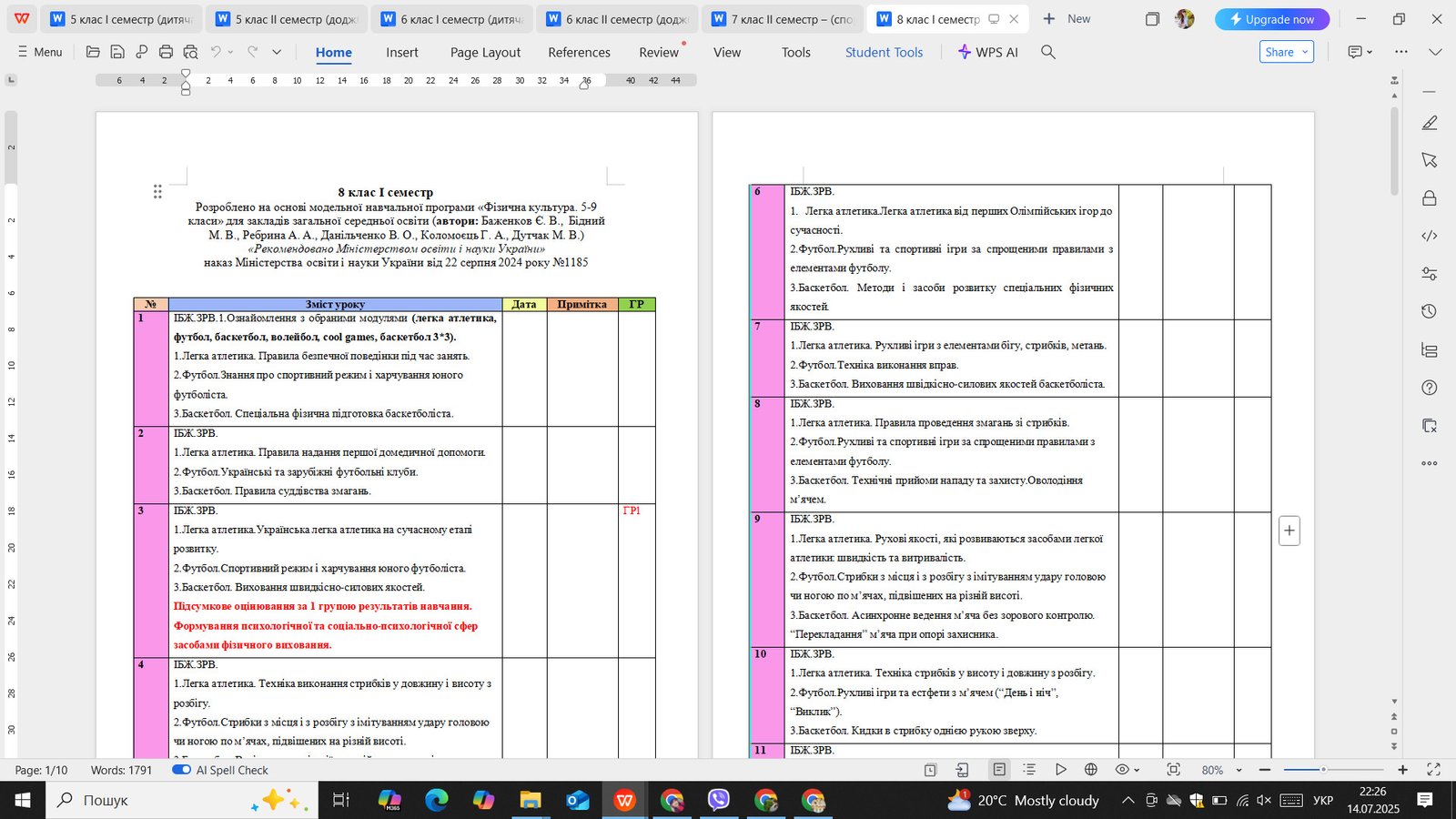This screenshot has height=819, width=1456.
Task: Switch to the References tab
Action: (x=579, y=52)
